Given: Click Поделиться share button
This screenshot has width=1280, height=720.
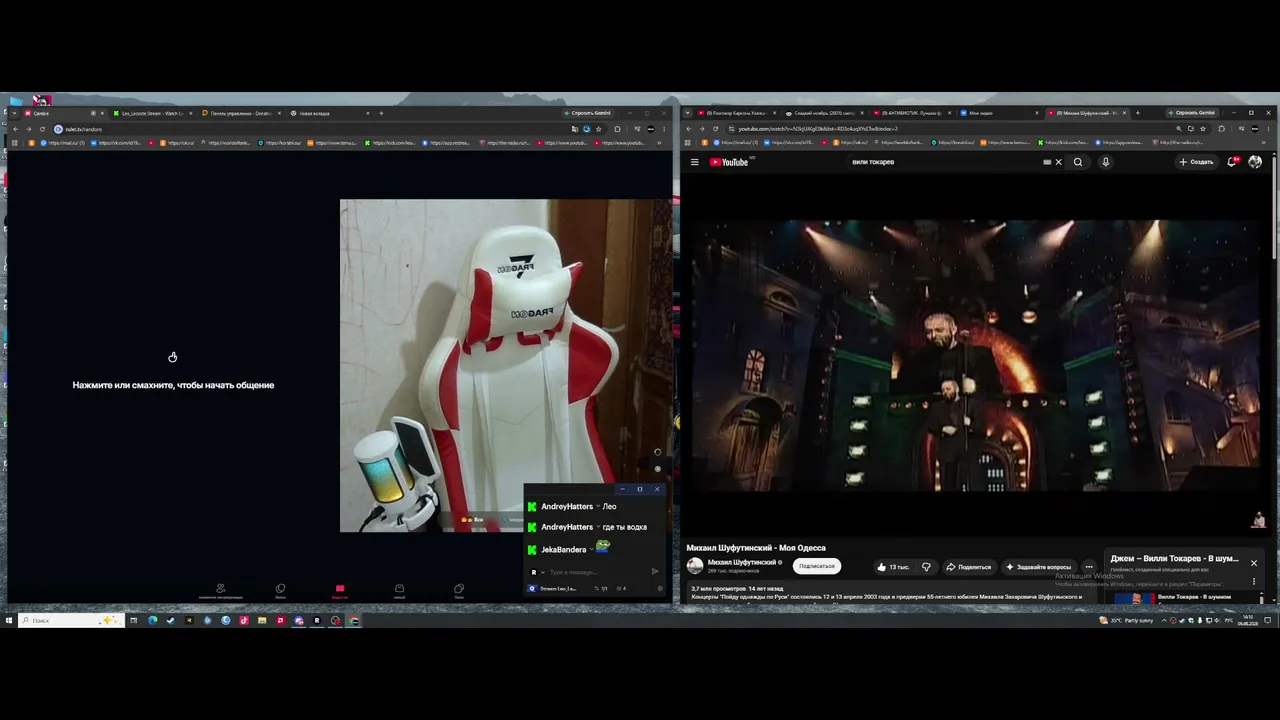Looking at the screenshot, I should (x=968, y=567).
